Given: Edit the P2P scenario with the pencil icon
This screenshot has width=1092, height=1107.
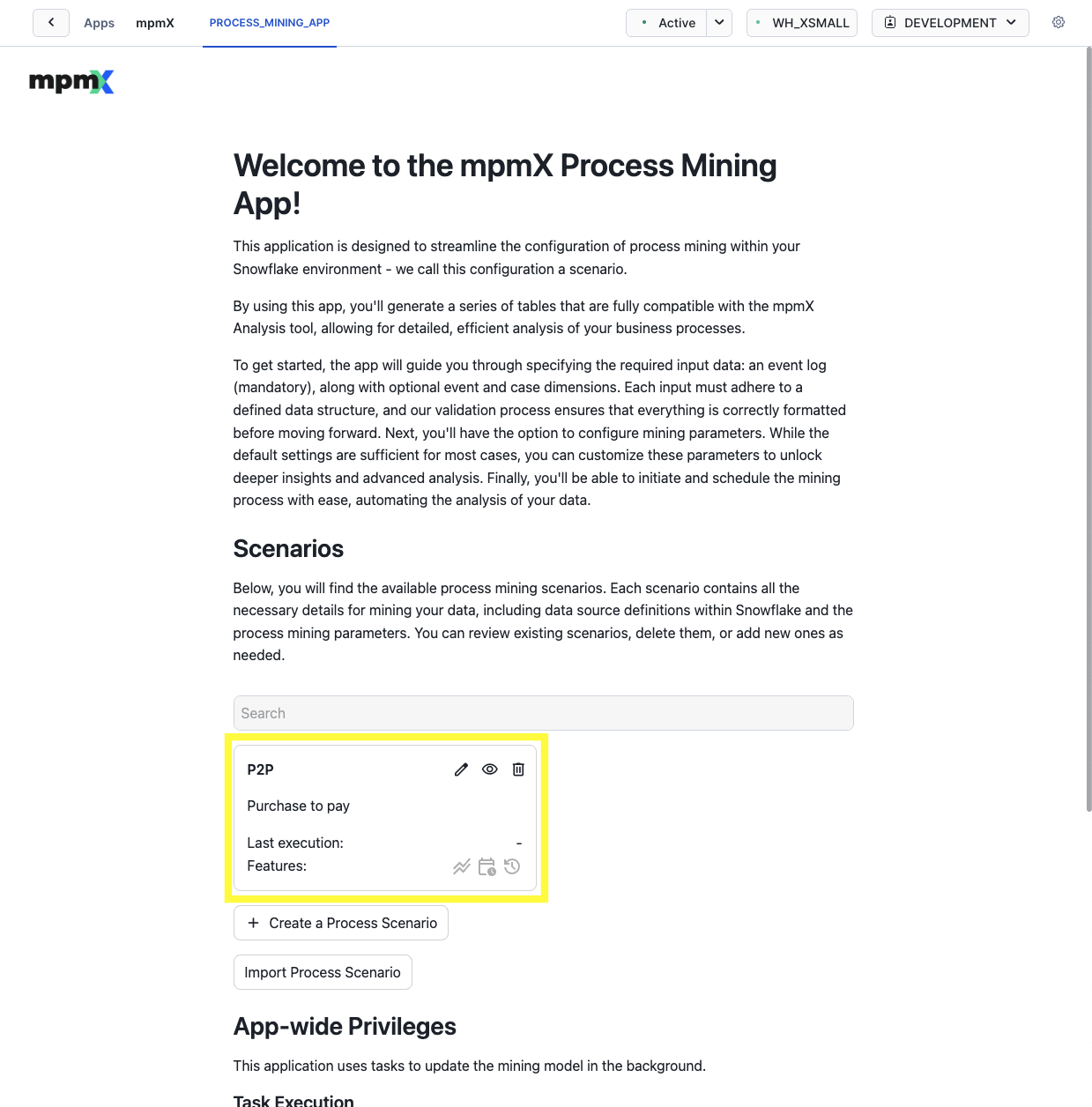Looking at the screenshot, I should click(461, 769).
